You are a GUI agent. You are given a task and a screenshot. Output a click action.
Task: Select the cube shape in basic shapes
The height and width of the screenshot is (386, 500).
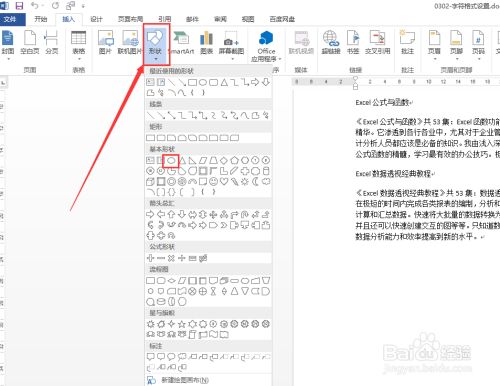point(150,182)
